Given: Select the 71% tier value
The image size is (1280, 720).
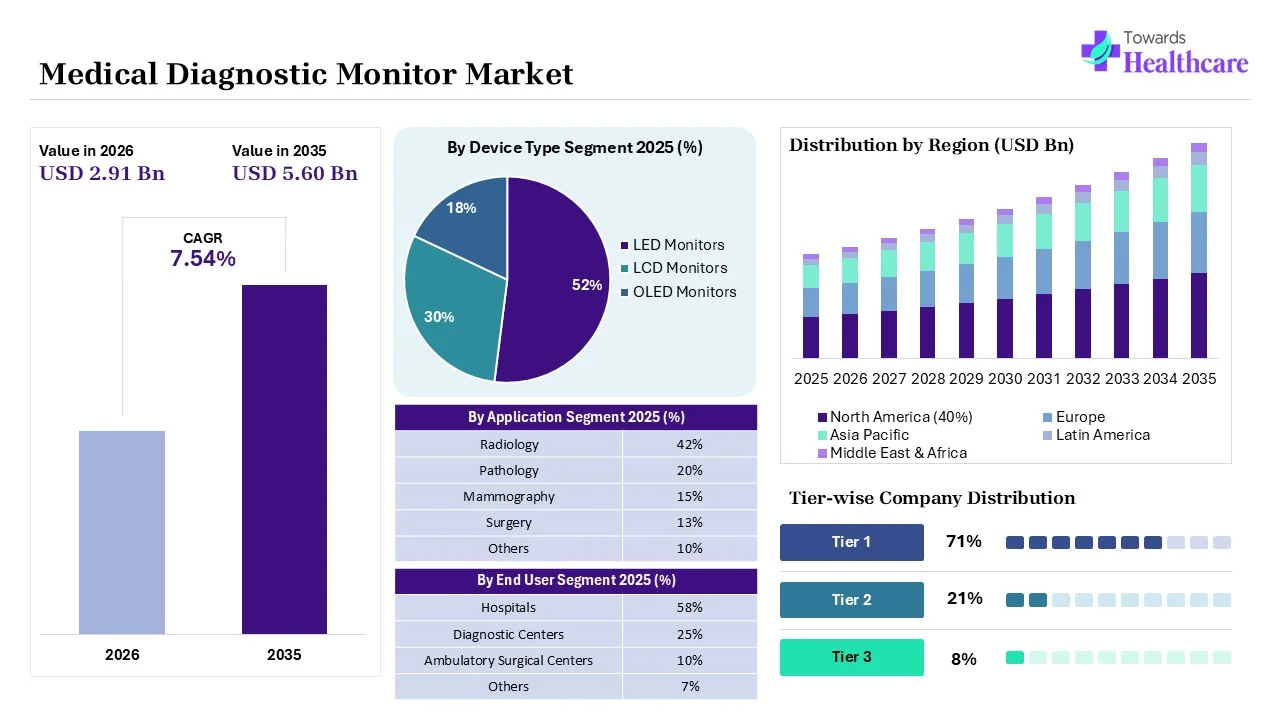Looking at the screenshot, I should [964, 542].
